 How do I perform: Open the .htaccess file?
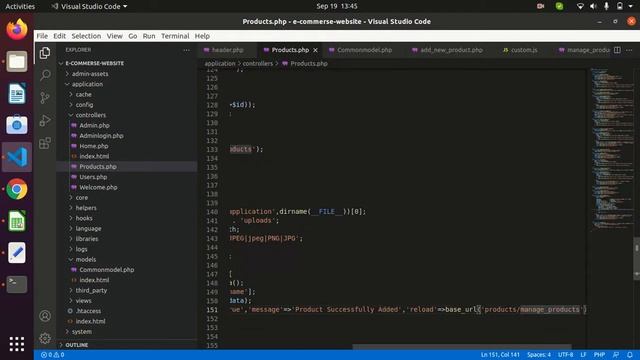[88, 311]
